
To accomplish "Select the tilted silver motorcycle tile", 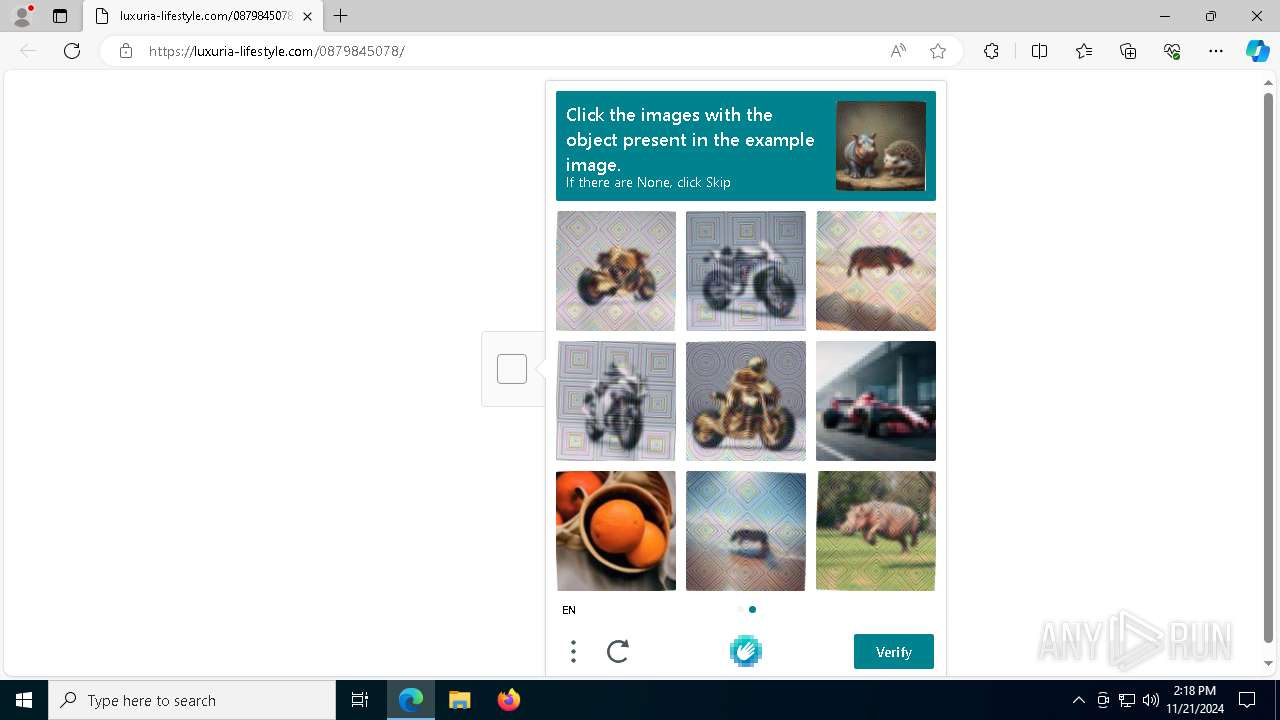I will [x=616, y=401].
